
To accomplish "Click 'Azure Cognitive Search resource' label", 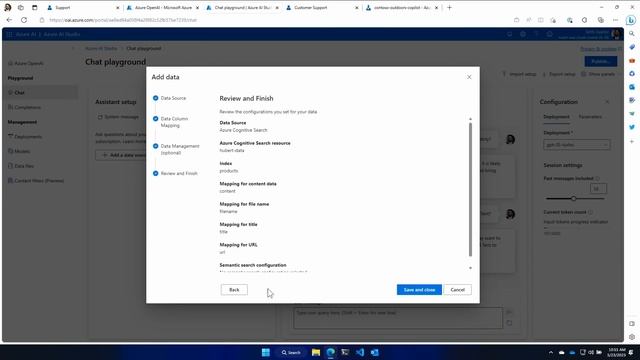I will (255, 143).
